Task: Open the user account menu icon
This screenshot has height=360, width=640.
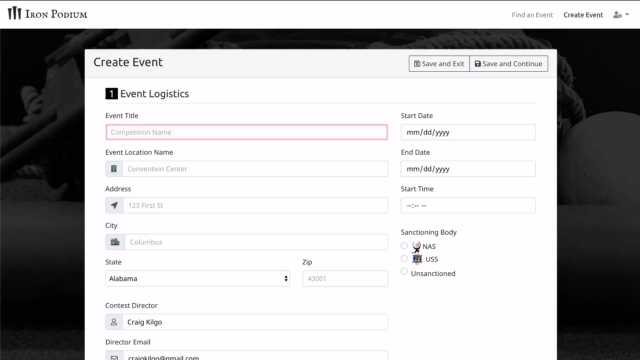Action: (x=621, y=15)
